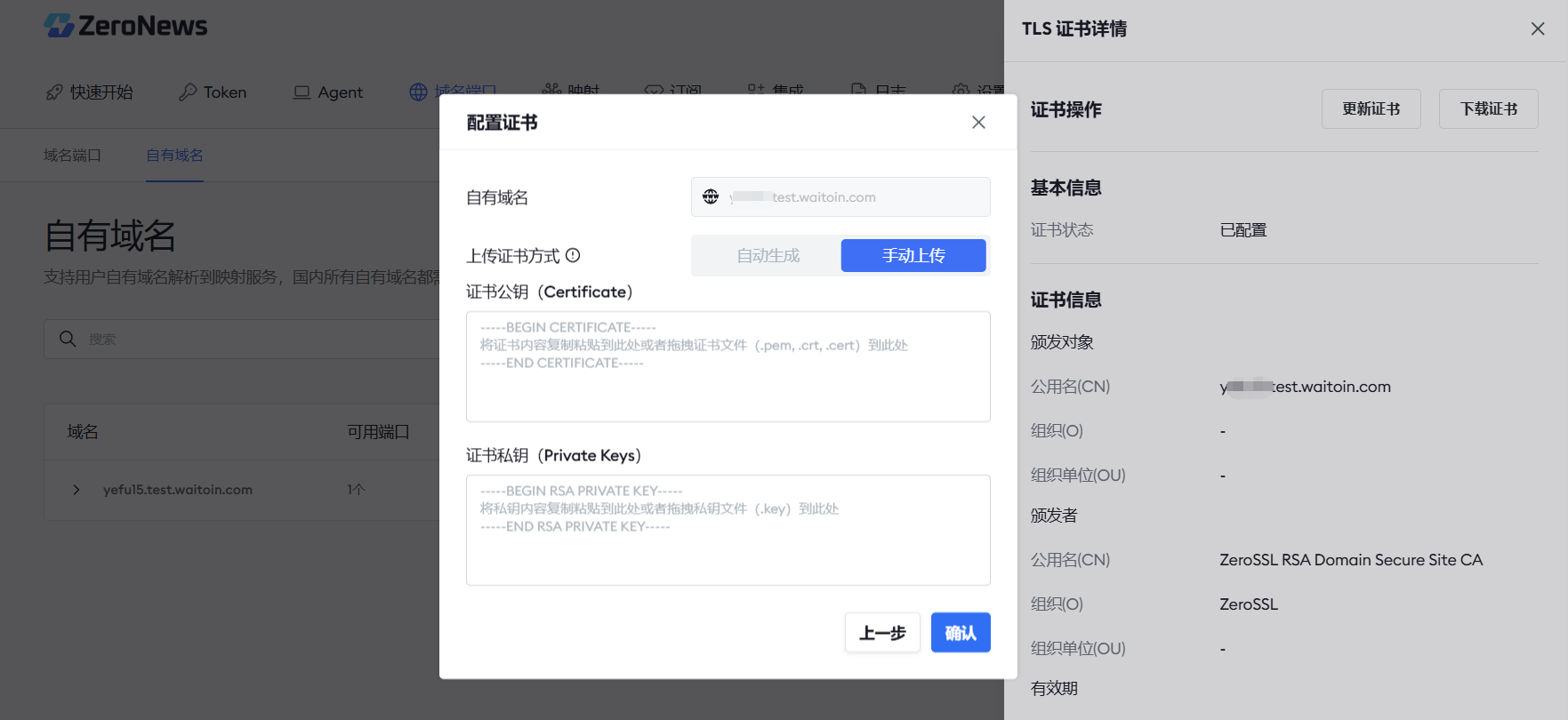Click the 上一步 button
The width and height of the screenshot is (1568, 720).
coord(882,633)
